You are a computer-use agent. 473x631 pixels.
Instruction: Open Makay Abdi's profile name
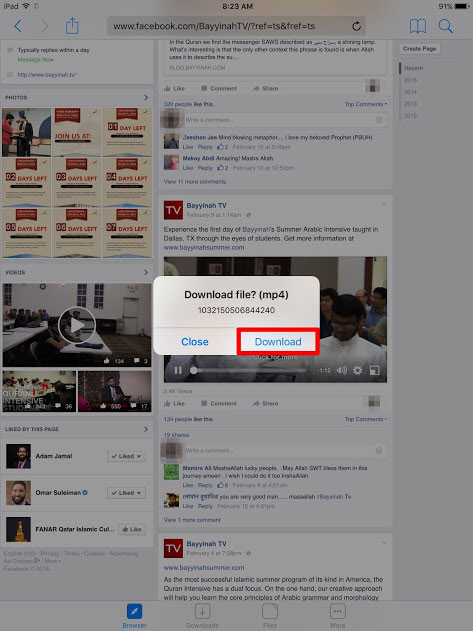tap(199, 158)
